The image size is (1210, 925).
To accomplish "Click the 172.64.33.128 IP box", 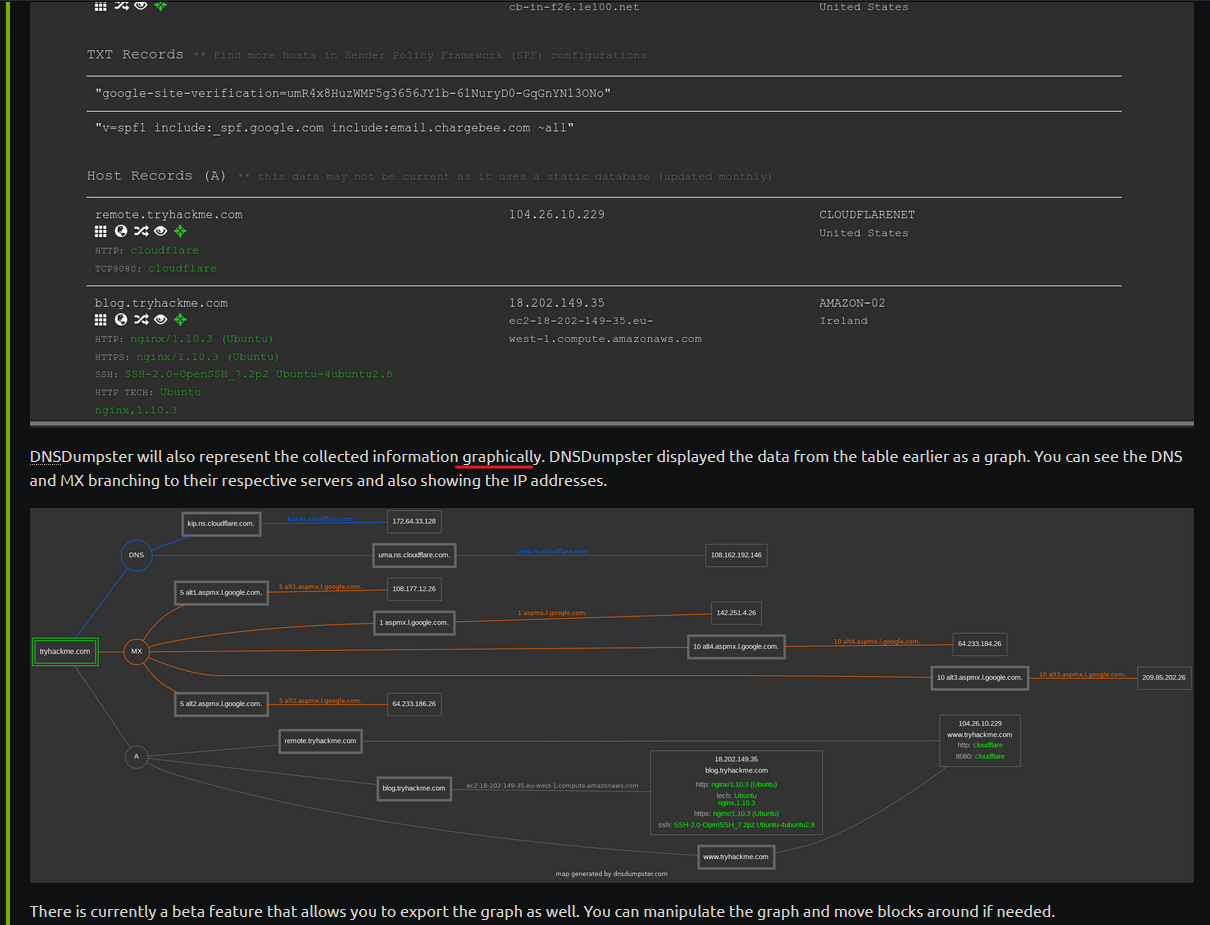I will point(414,522).
